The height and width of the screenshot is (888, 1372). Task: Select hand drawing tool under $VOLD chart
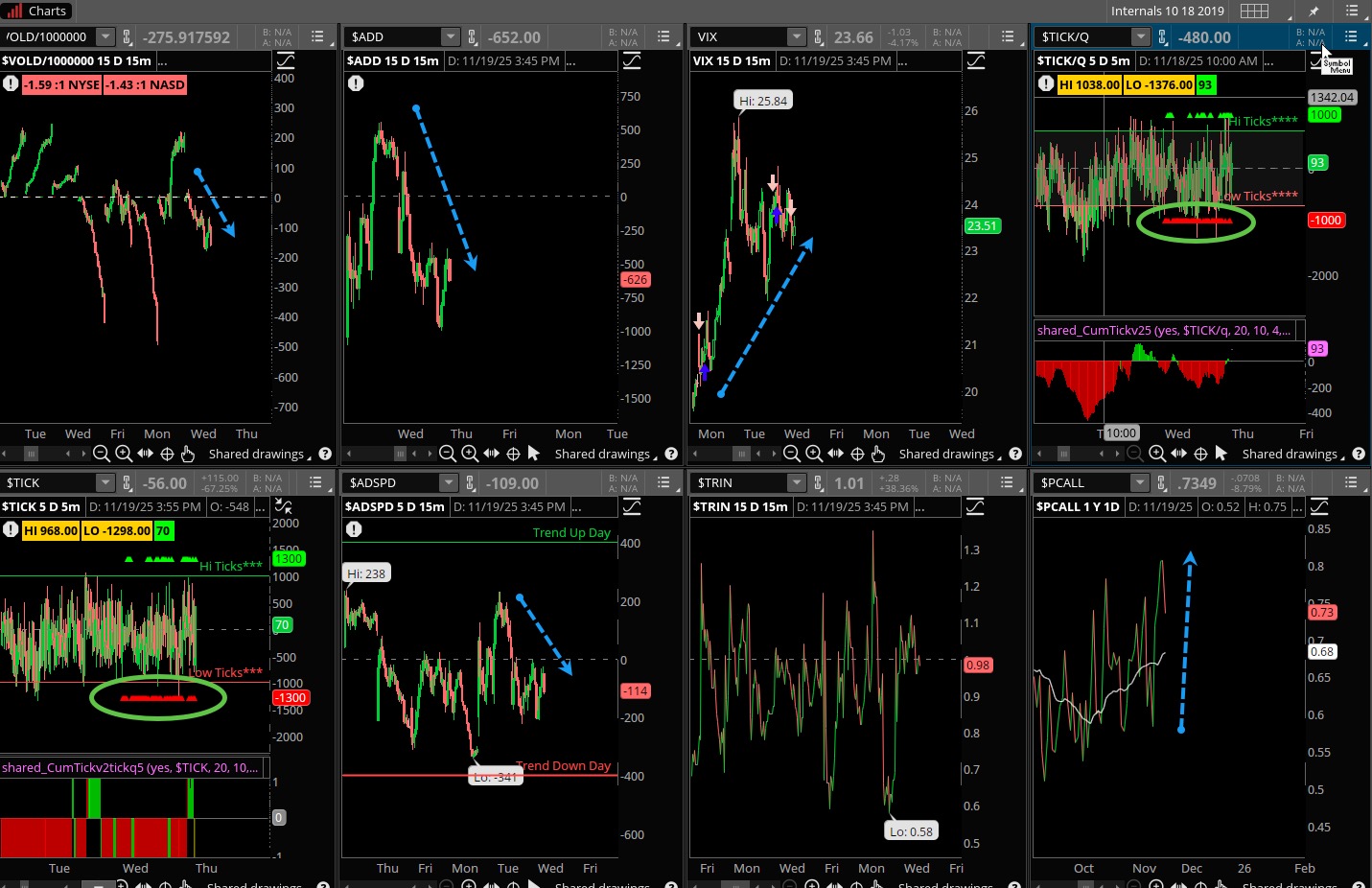click(x=188, y=454)
